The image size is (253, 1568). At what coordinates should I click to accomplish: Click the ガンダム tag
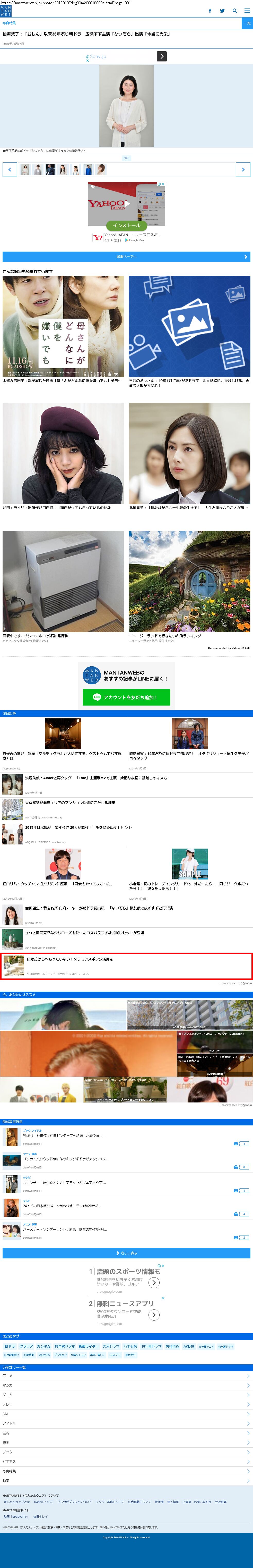click(44, 1346)
